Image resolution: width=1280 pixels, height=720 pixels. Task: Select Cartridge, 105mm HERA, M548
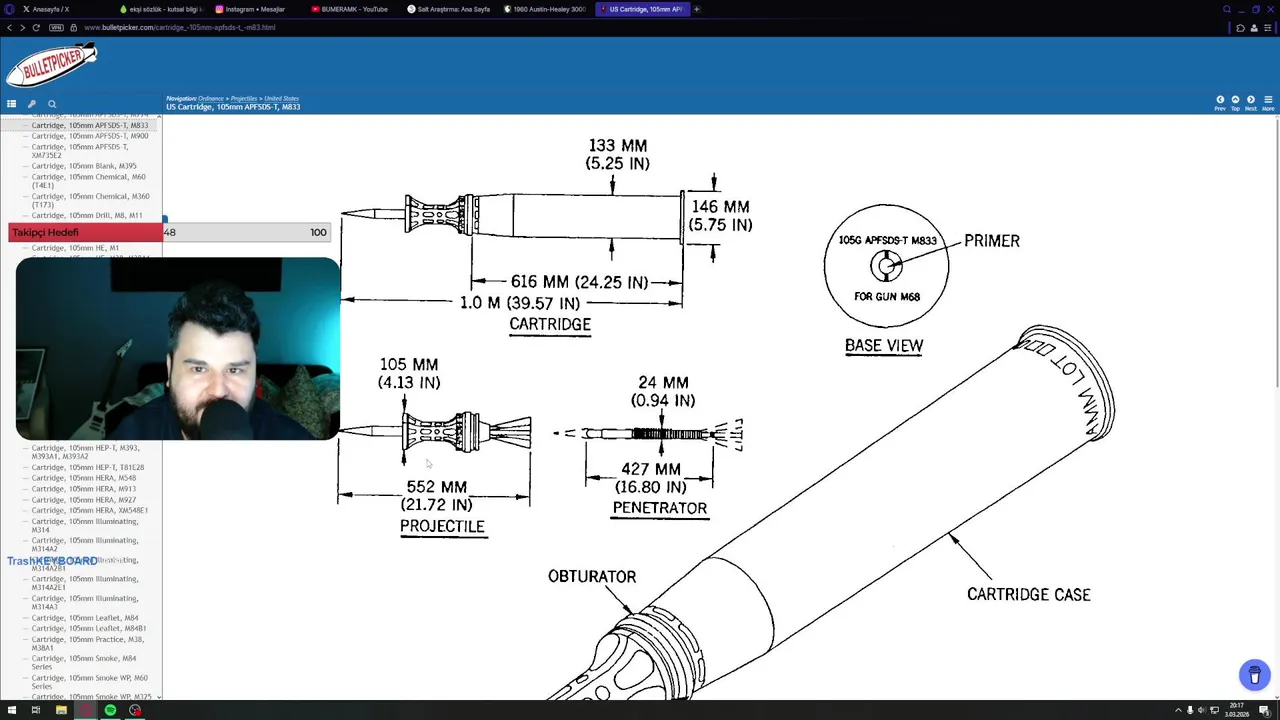(x=84, y=478)
